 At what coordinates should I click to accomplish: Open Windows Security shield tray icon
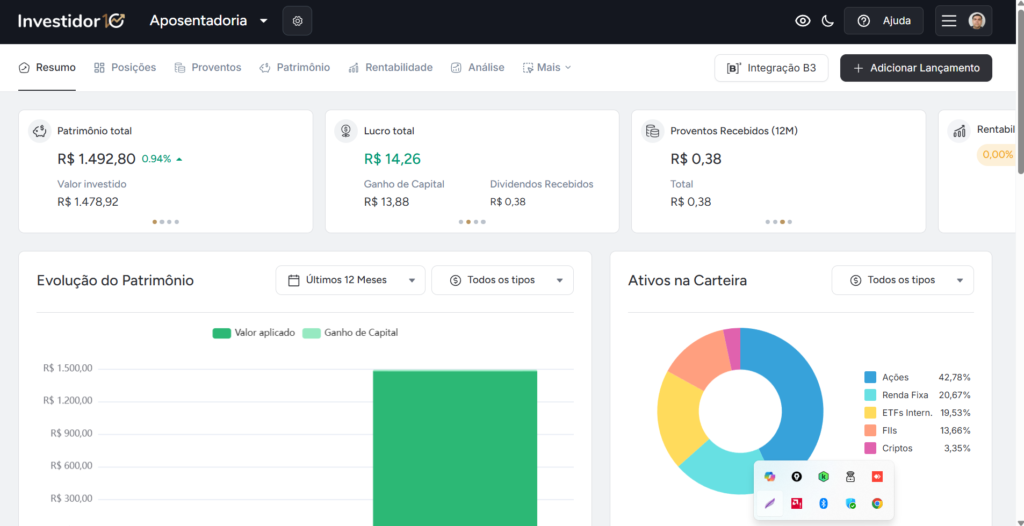coord(850,503)
